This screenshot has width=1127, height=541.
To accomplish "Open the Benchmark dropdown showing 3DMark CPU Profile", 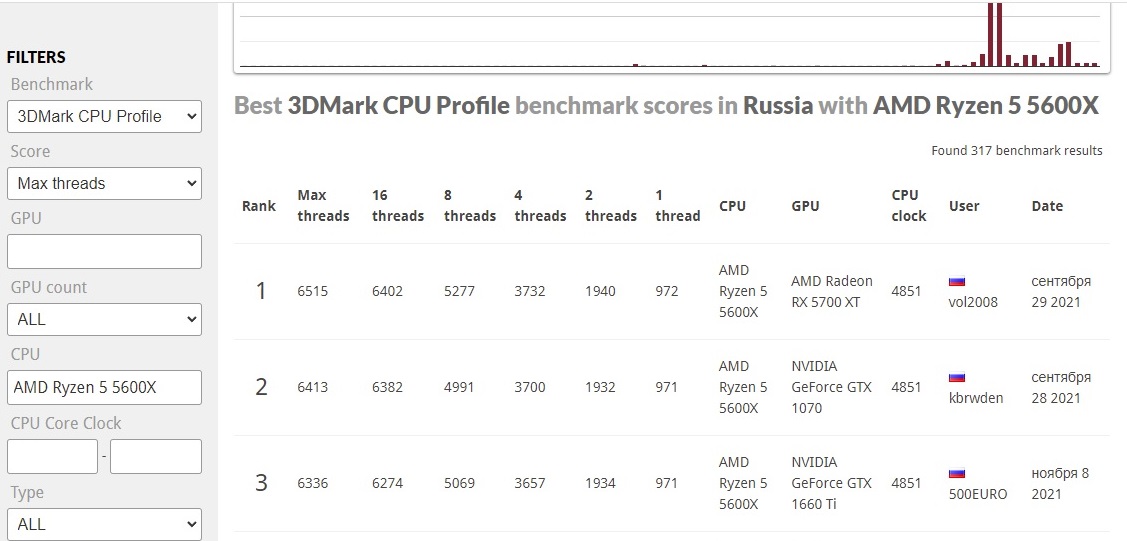I will (x=104, y=116).
